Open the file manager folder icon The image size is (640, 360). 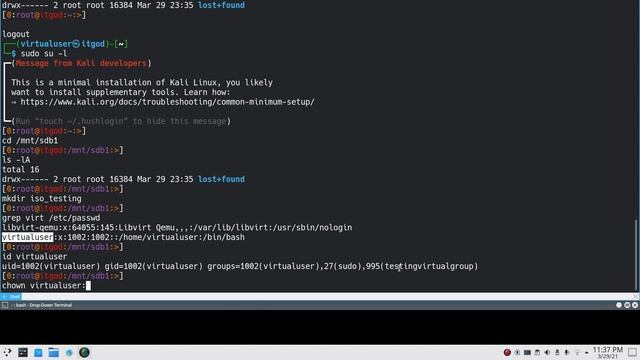(x=53, y=352)
